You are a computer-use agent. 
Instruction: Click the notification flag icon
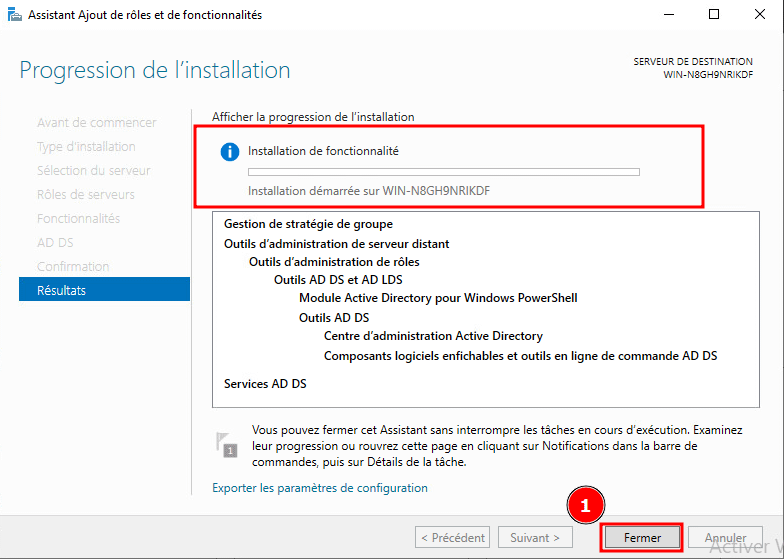(x=228, y=444)
